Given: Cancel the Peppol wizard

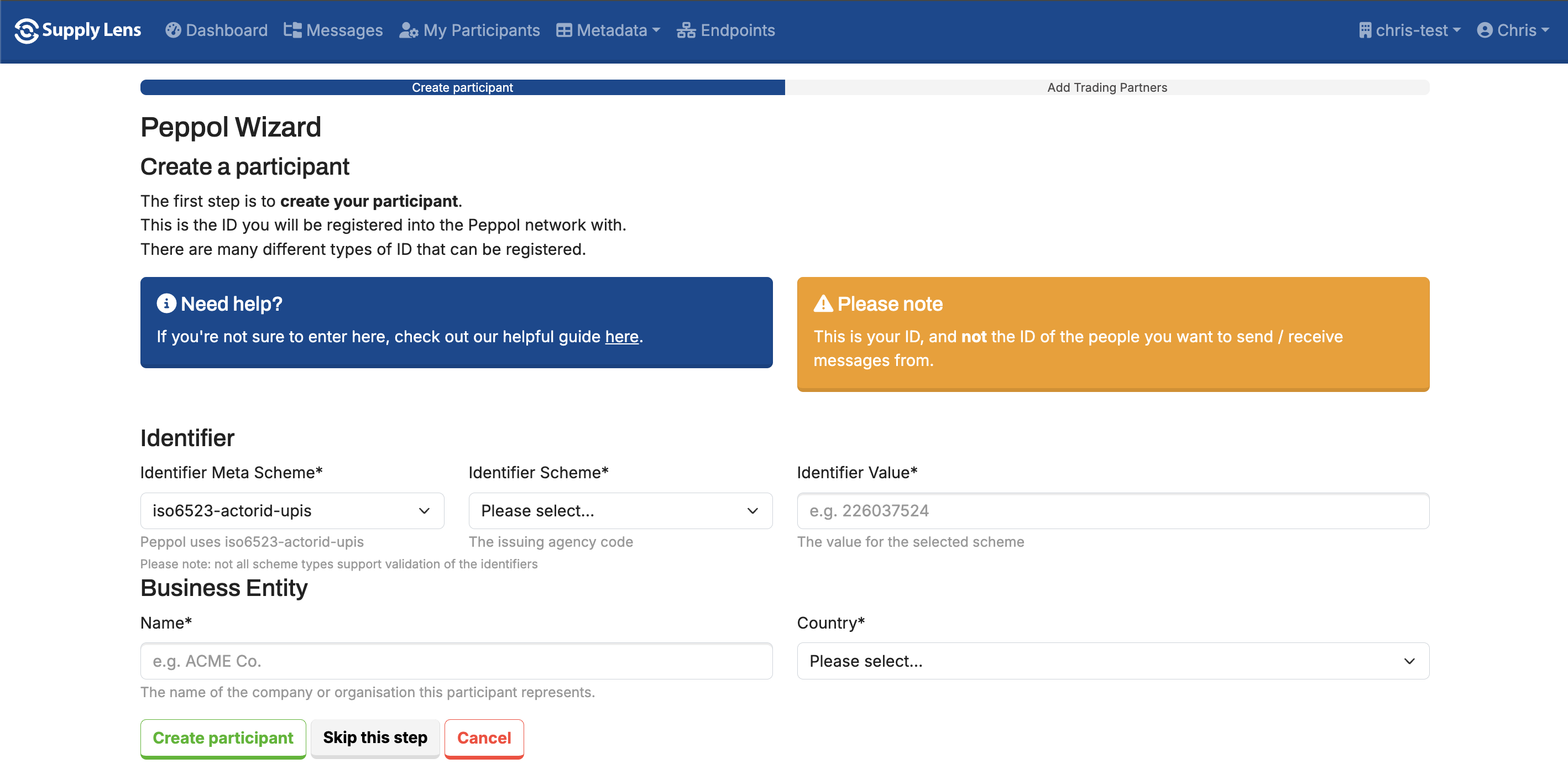Looking at the screenshot, I should 484,738.
